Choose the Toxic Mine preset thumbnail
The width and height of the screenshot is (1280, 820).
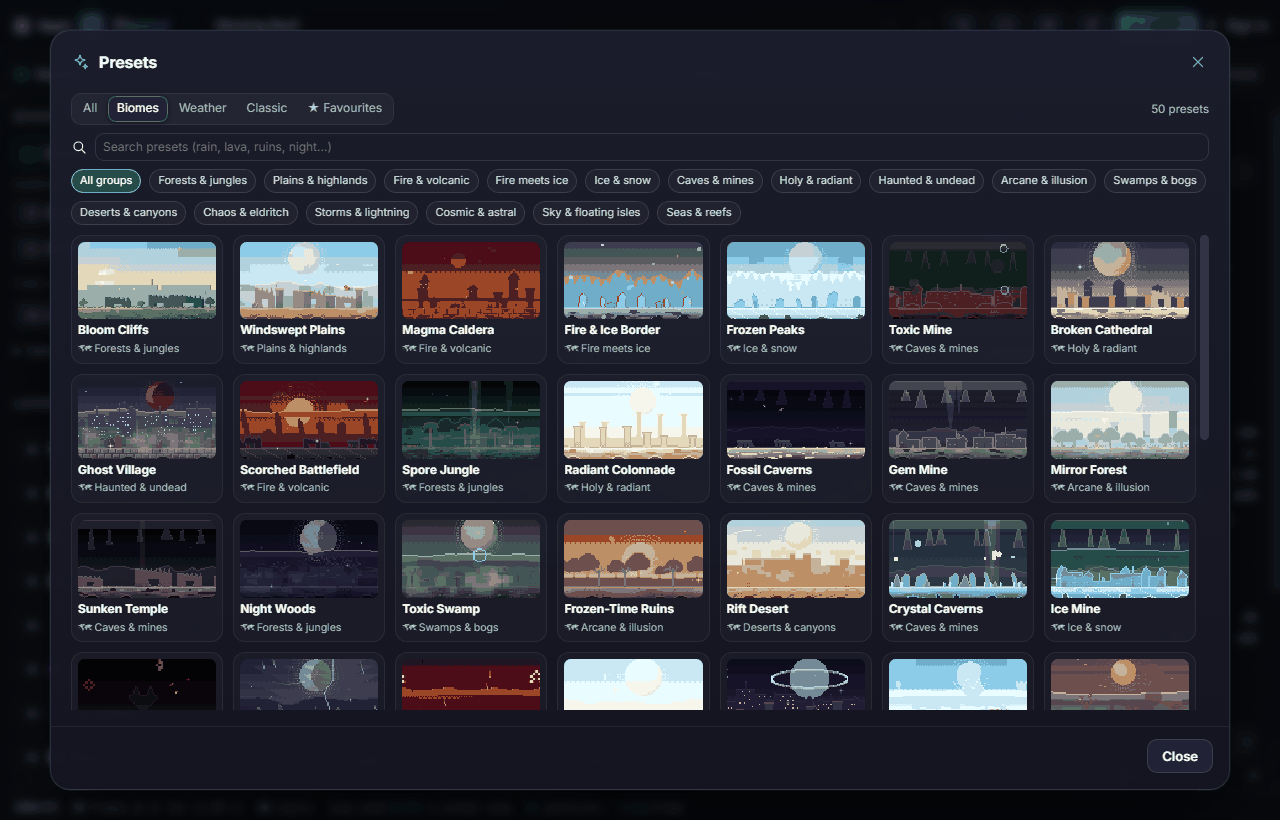[958, 280]
